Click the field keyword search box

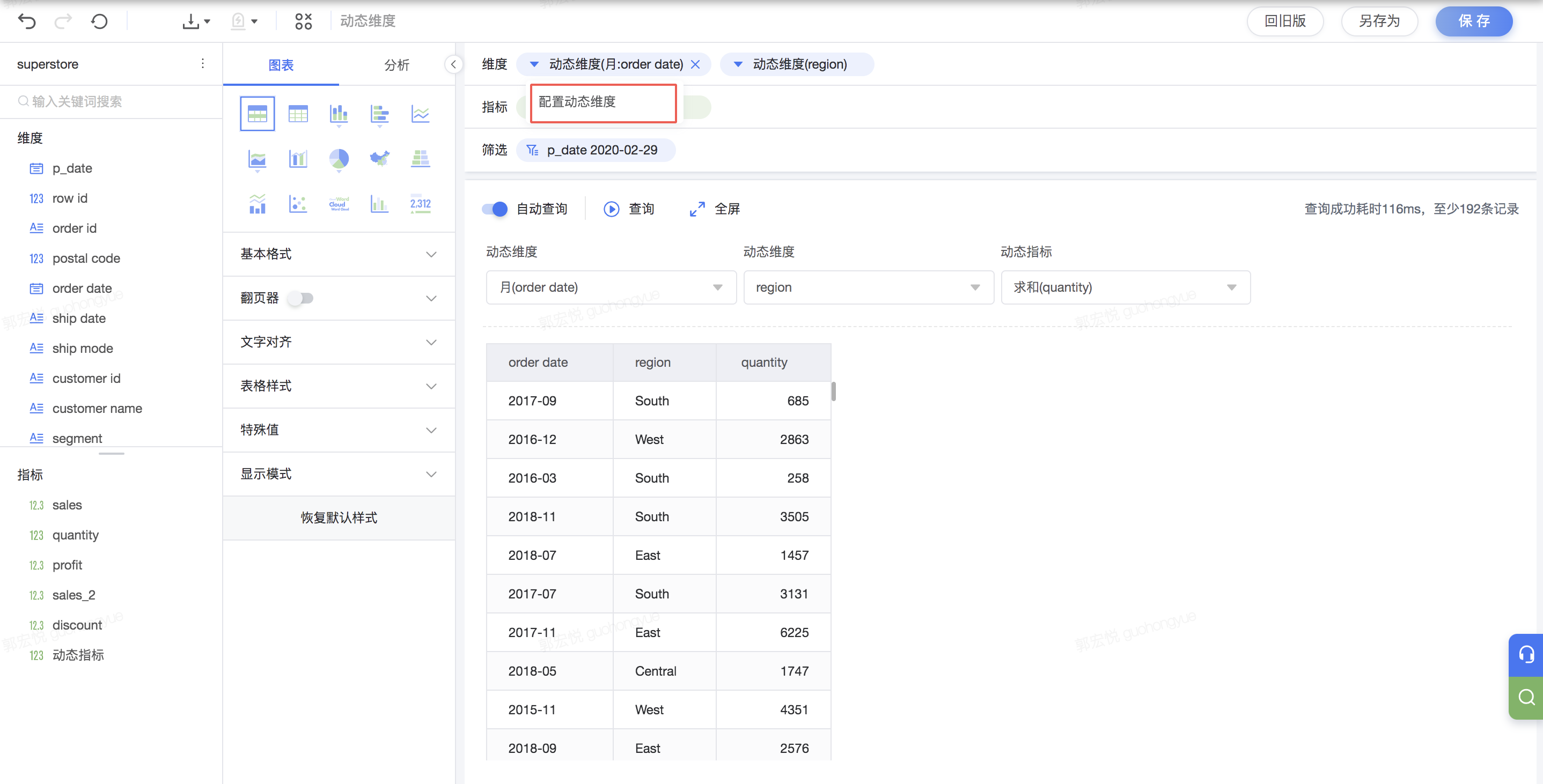(x=111, y=101)
